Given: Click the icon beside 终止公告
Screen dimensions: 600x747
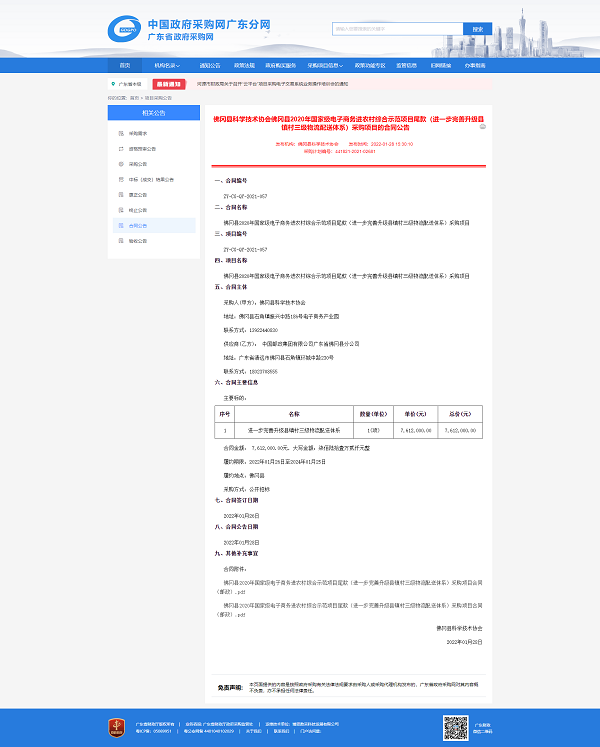Looking at the screenshot, I should click(x=121, y=210).
